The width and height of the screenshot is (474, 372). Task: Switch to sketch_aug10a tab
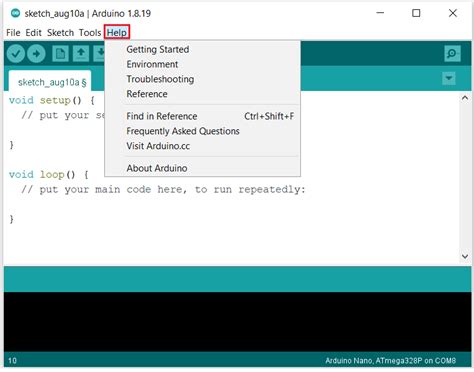click(x=50, y=81)
